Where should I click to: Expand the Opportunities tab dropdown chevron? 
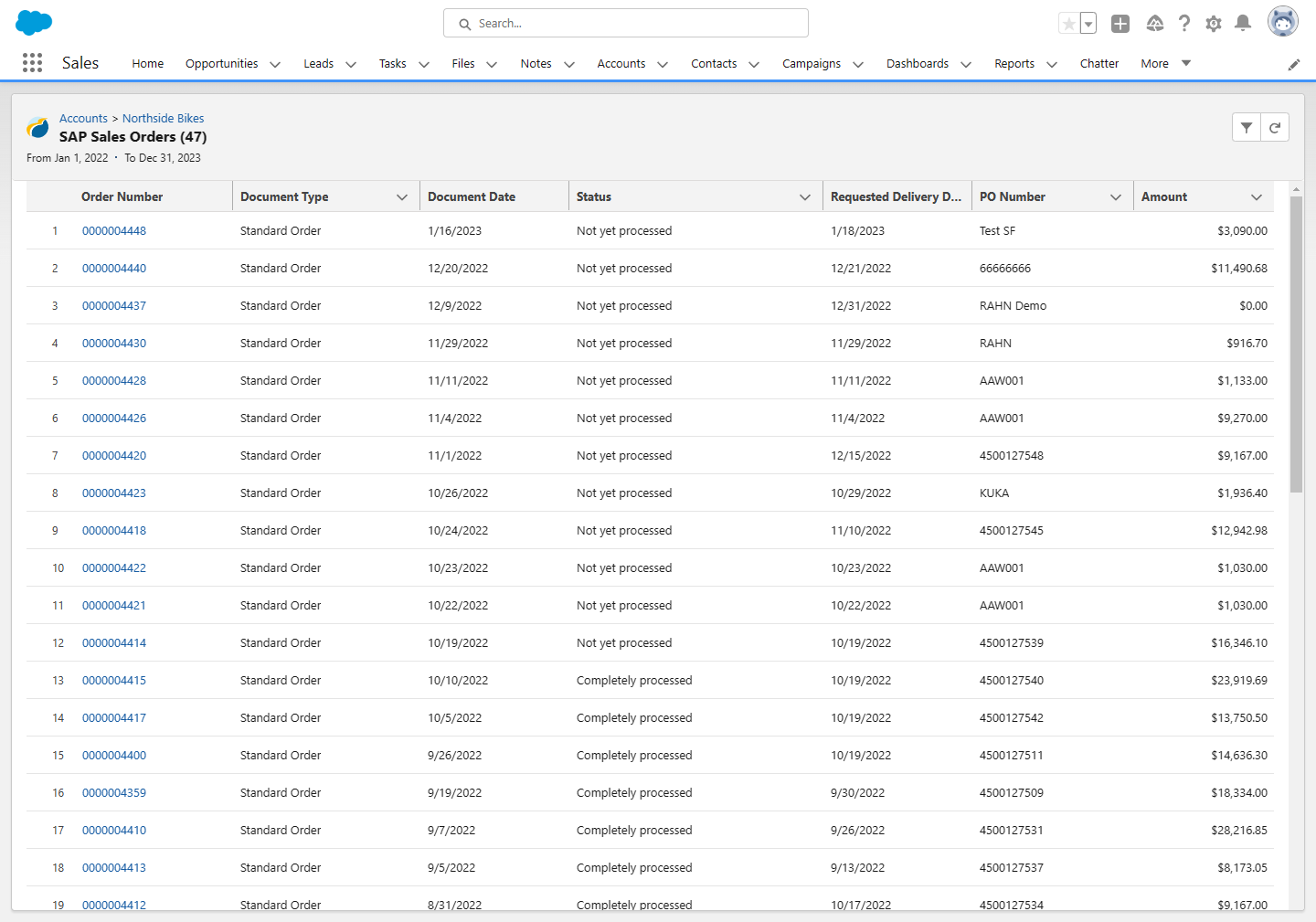[275, 64]
